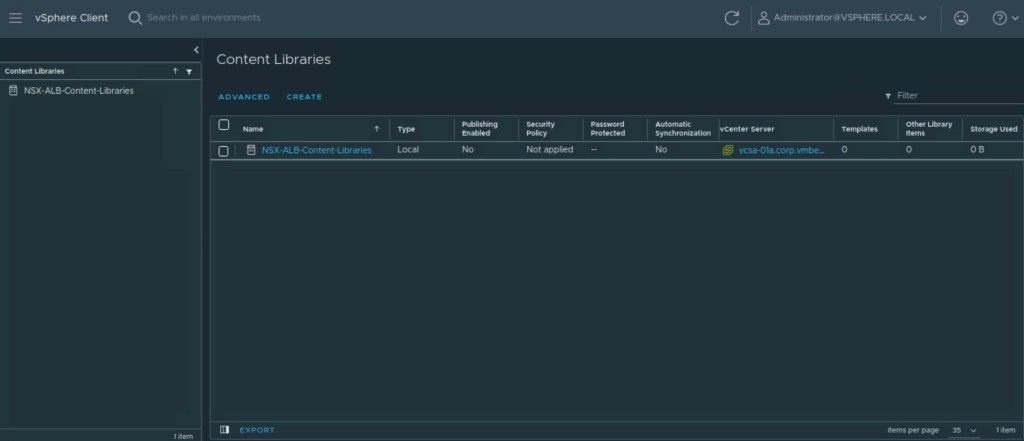Screen dimensions: 1024x441
Task: Click the sort arrow in sidebar header
Action: click(x=175, y=72)
